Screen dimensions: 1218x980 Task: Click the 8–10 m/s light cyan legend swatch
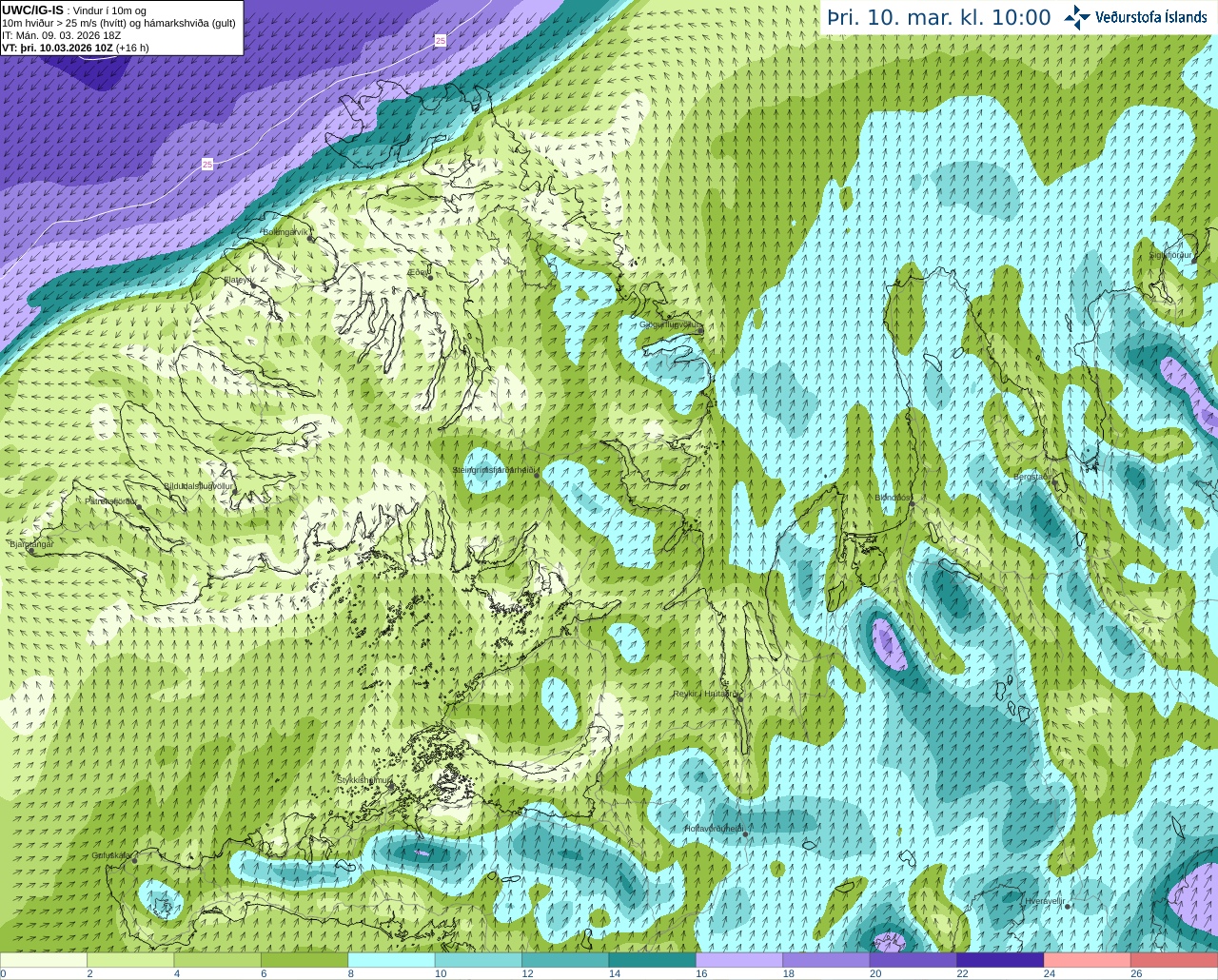pyautogui.click(x=392, y=960)
